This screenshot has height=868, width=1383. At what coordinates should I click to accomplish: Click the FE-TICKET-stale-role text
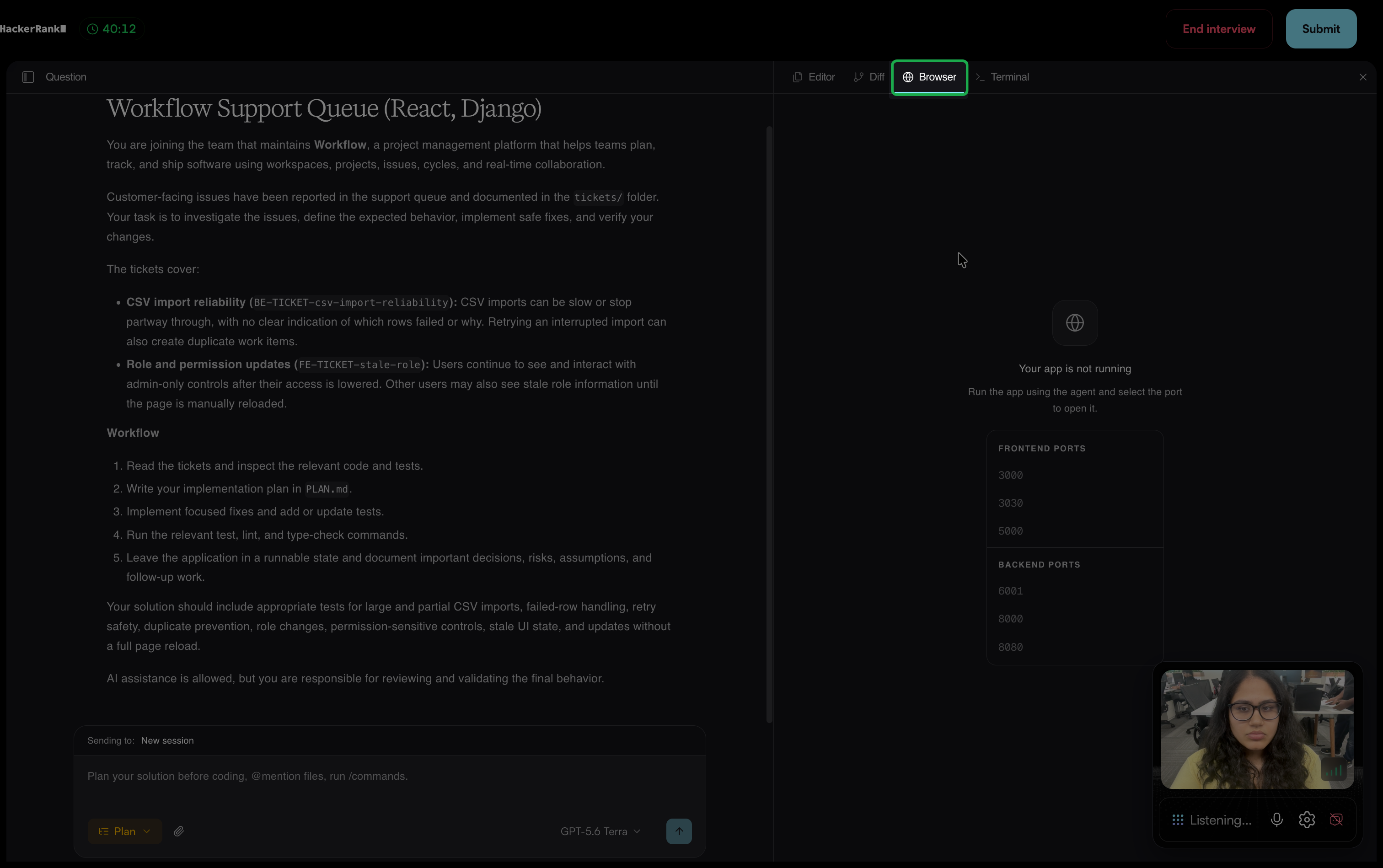(x=359, y=364)
